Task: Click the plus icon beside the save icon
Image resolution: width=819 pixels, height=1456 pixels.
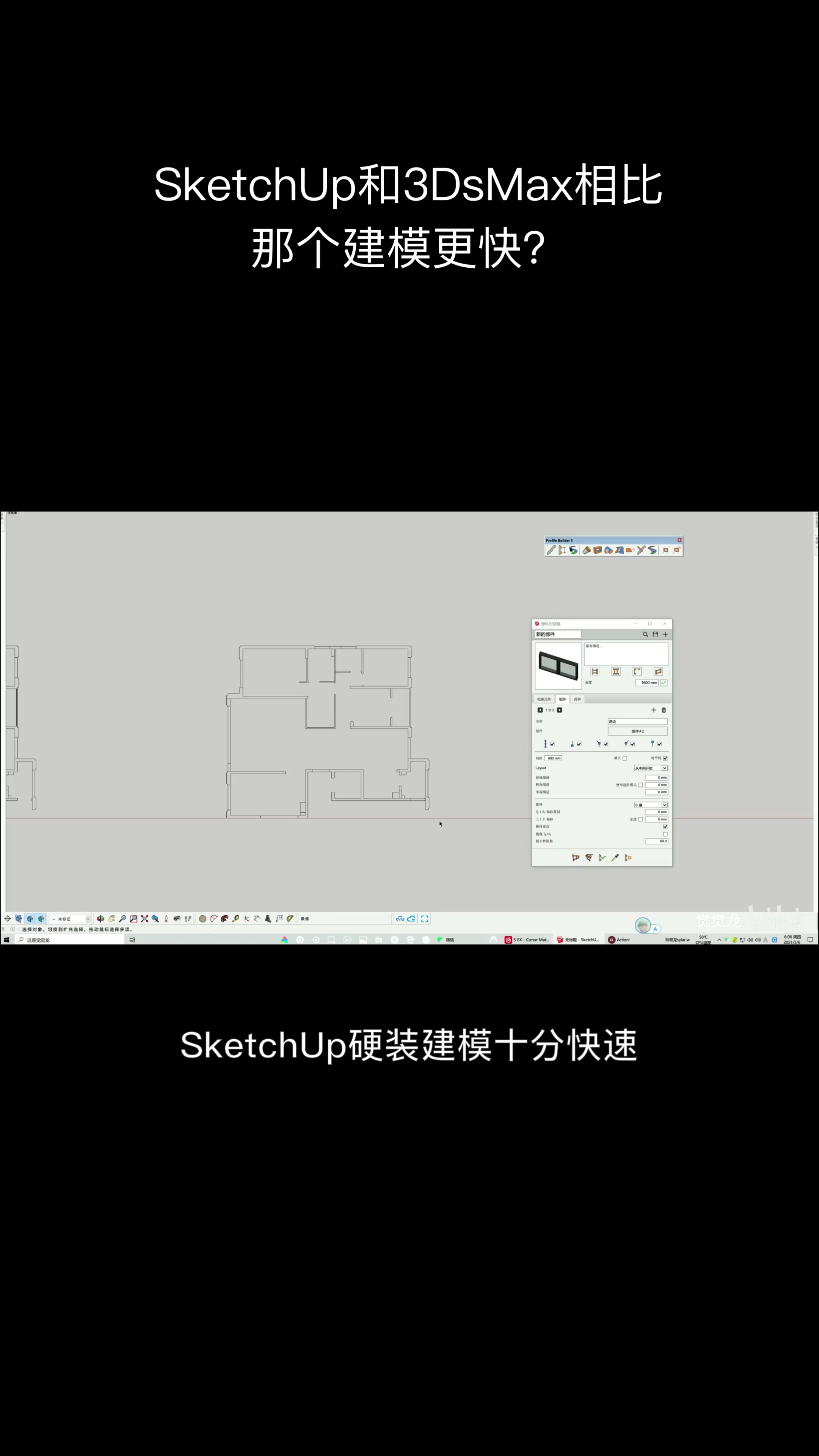Action: 665,634
